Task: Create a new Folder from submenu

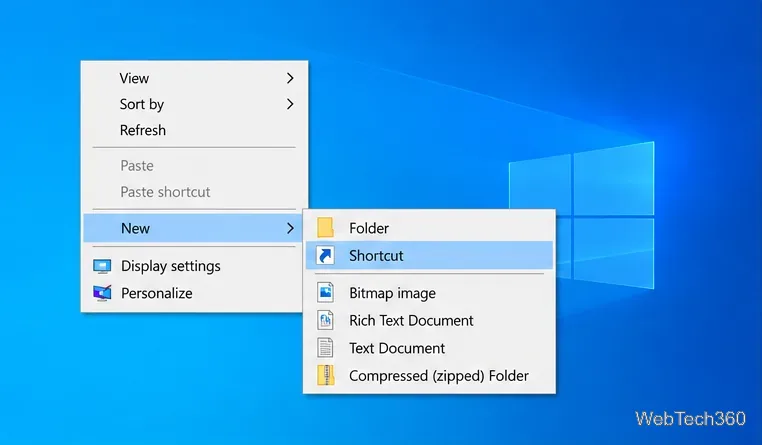Action: 430,228
